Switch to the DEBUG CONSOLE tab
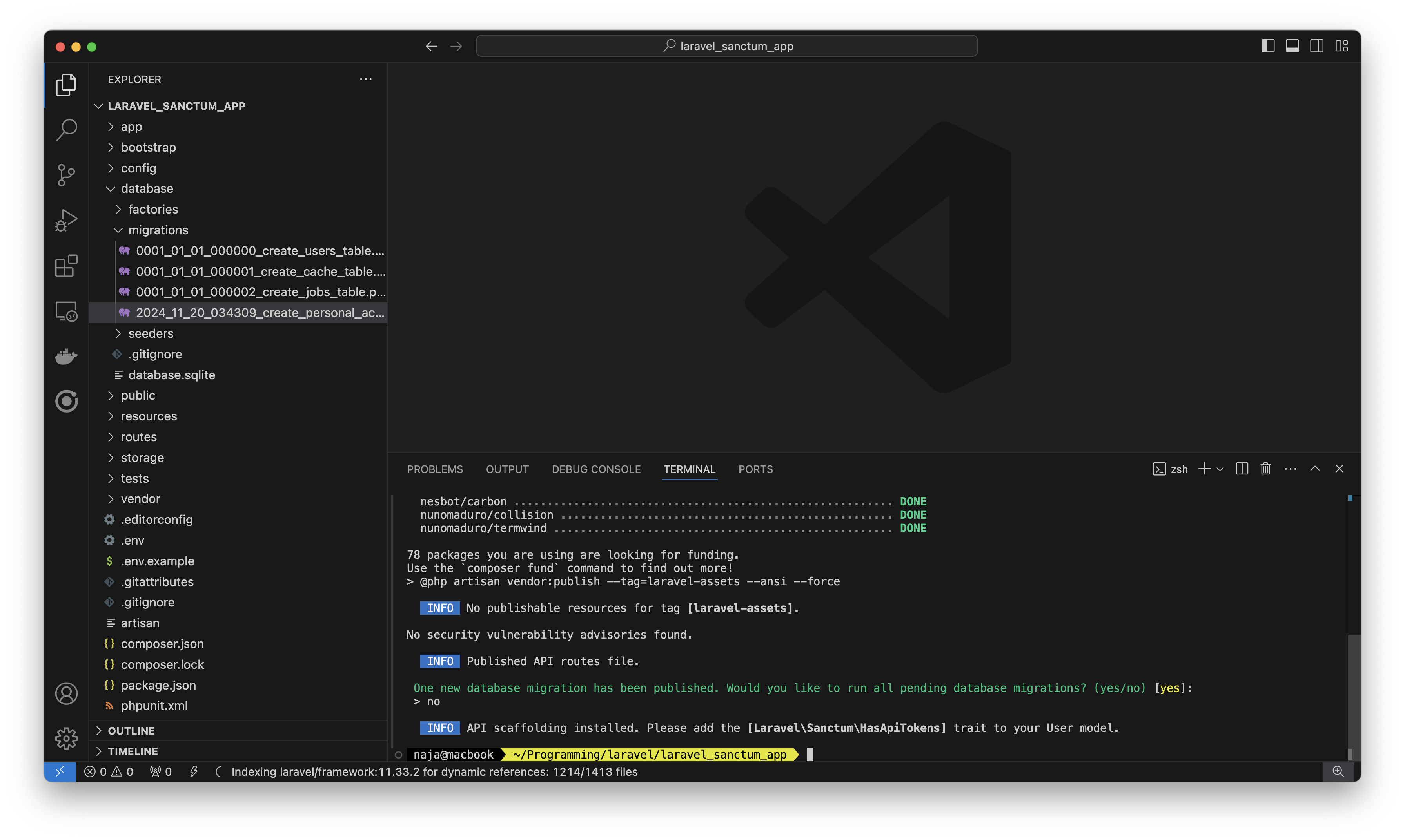The height and width of the screenshot is (840, 1405). [596, 469]
